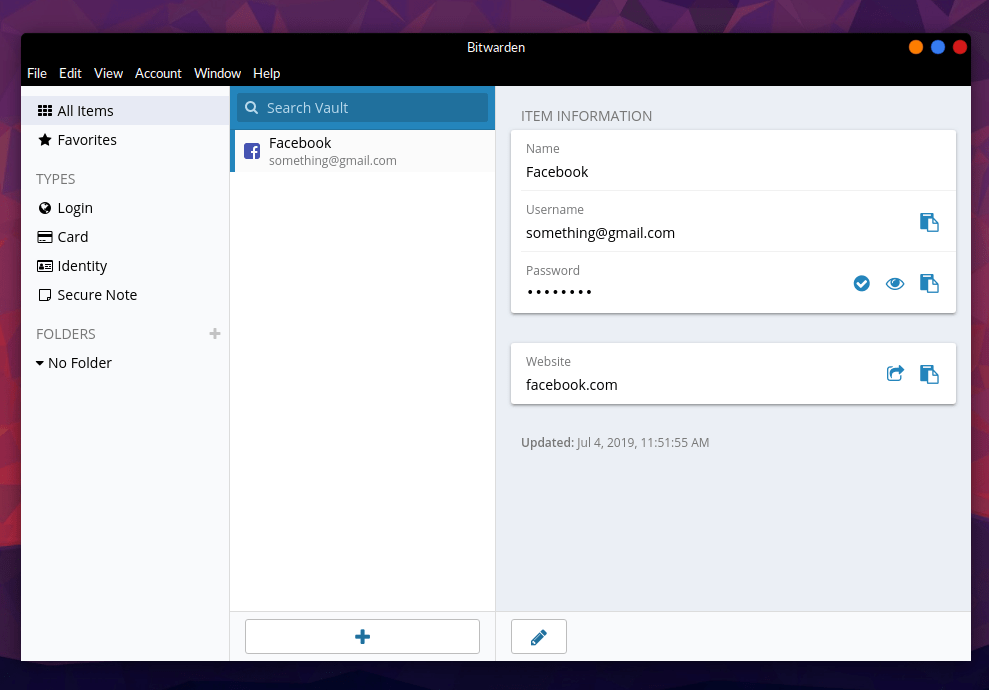The width and height of the screenshot is (989, 690).
Task: Open the Help menu
Action: pos(266,73)
